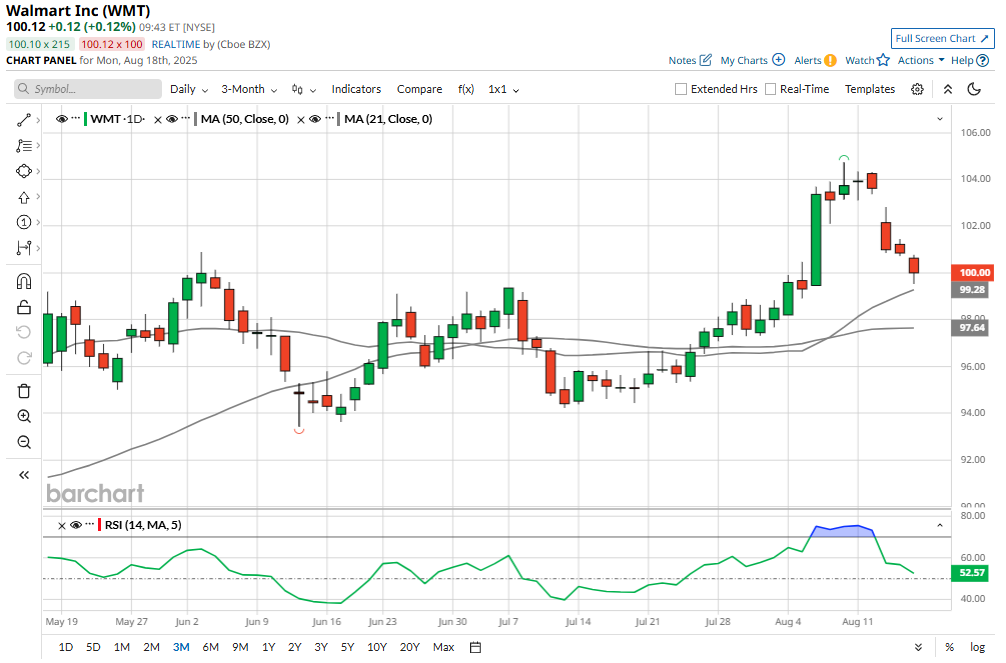
Task: Click the gray MA (50, Close, 0) color bar
Action: [196, 119]
